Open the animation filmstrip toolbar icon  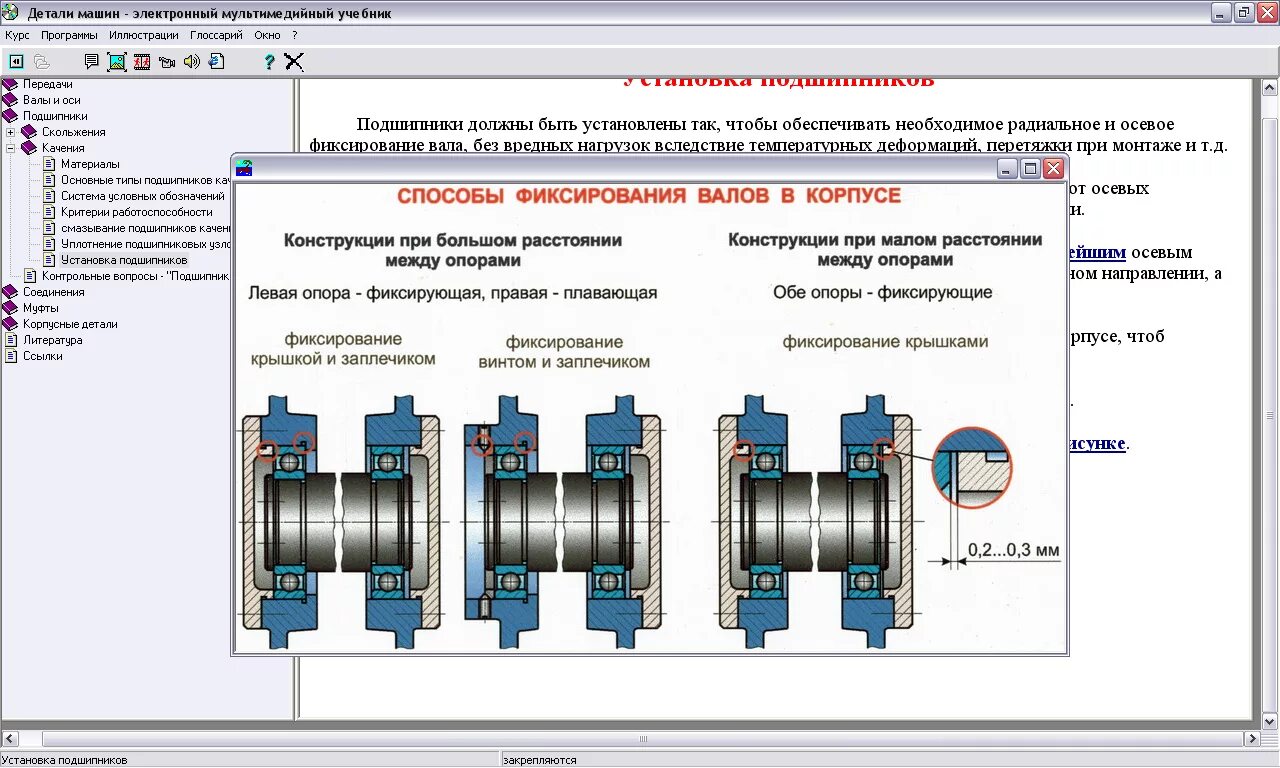point(142,61)
